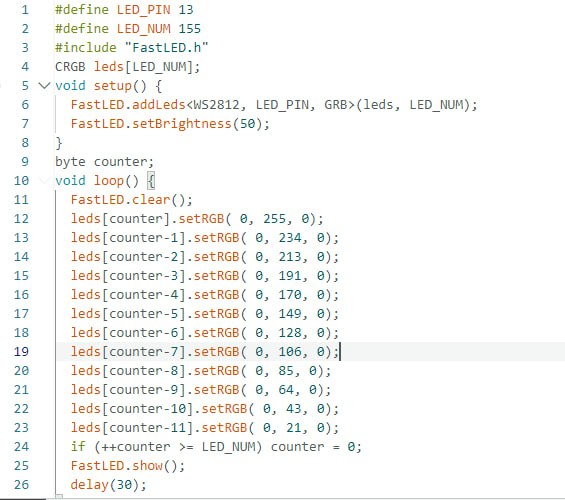565x500 pixels.
Task: Click the delay(30) statement
Action: [109, 485]
